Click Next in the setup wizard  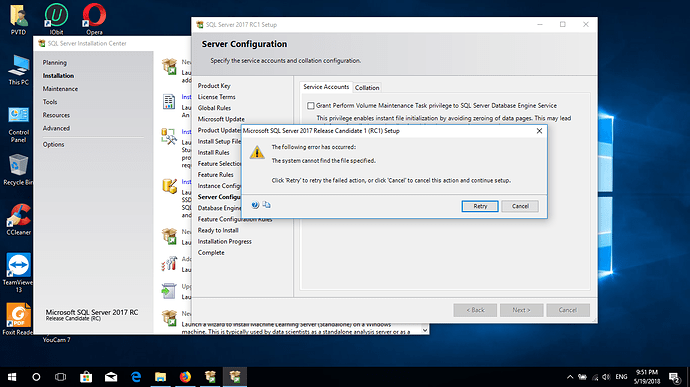(521, 310)
